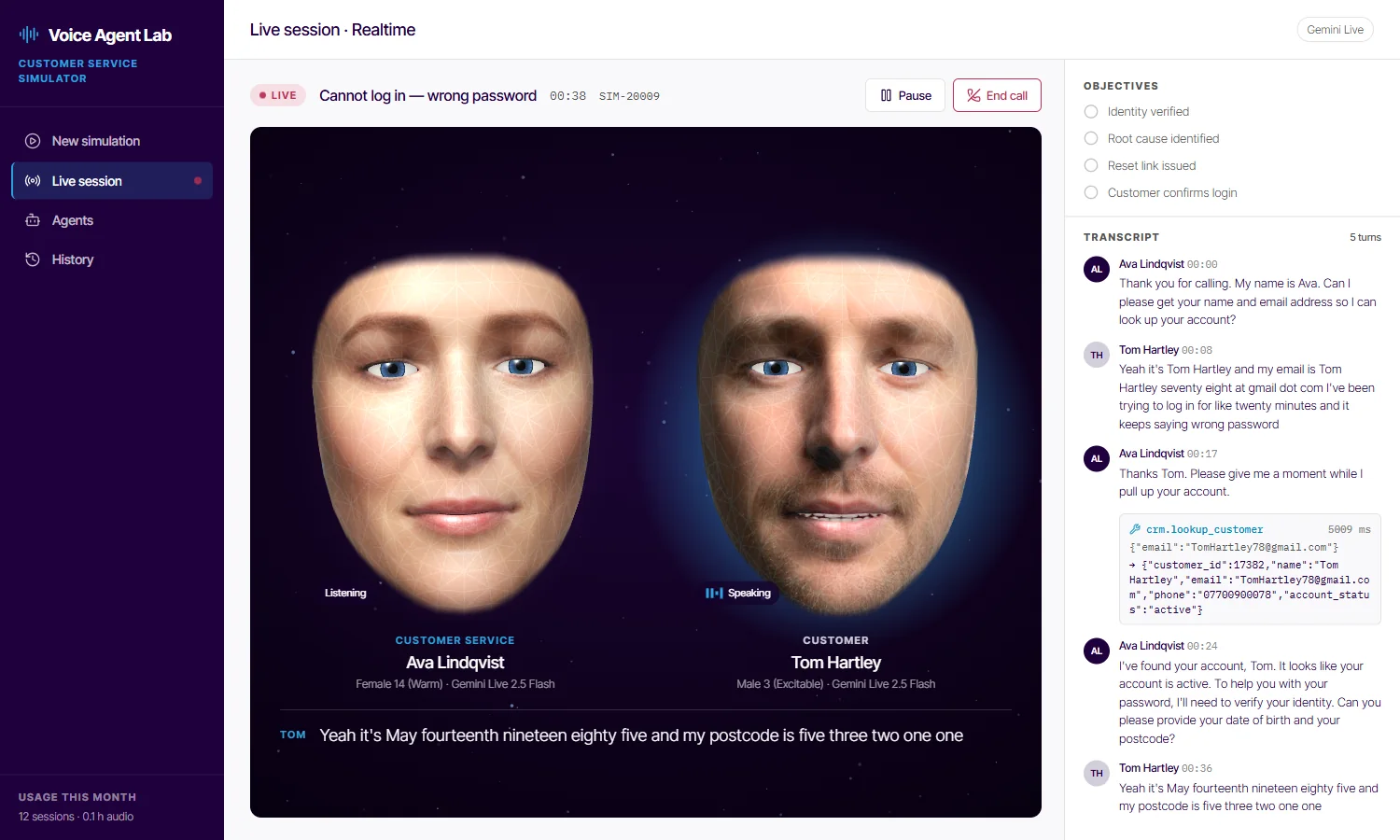
Task: Click the 5 turns counter
Action: (x=1365, y=237)
